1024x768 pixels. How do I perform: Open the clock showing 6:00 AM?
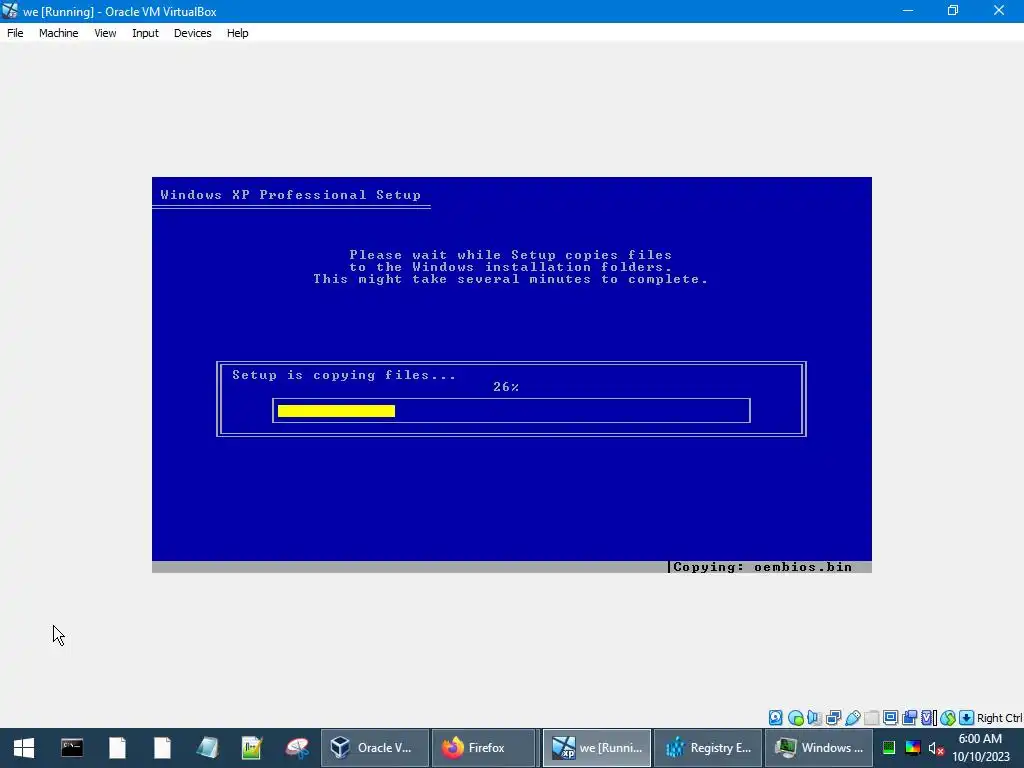coord(980,748)
